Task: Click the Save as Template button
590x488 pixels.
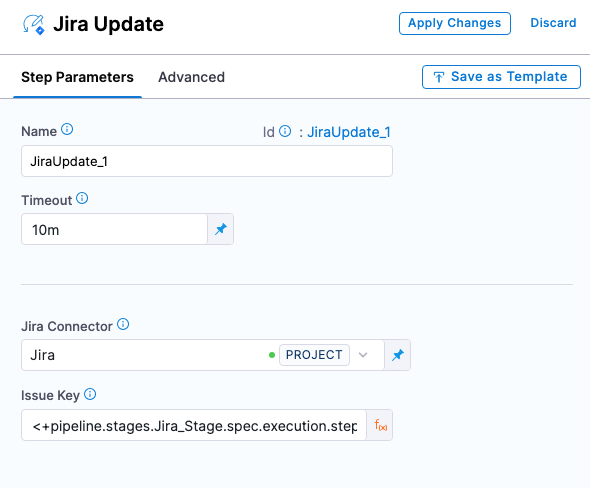Action: pos(501,77)
